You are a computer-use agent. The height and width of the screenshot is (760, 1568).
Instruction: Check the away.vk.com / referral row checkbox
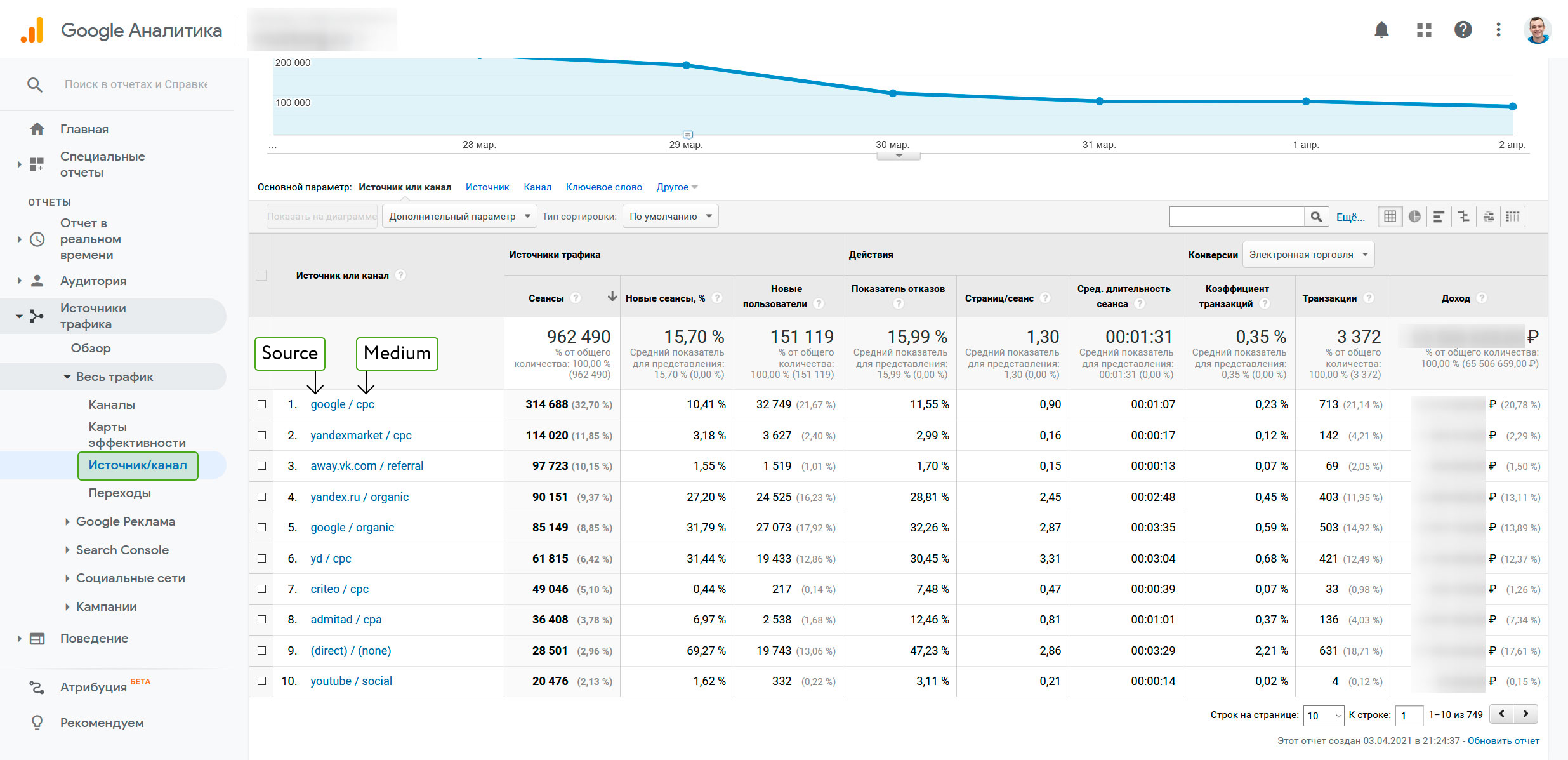pyautogui.click(x=261, y=466)
